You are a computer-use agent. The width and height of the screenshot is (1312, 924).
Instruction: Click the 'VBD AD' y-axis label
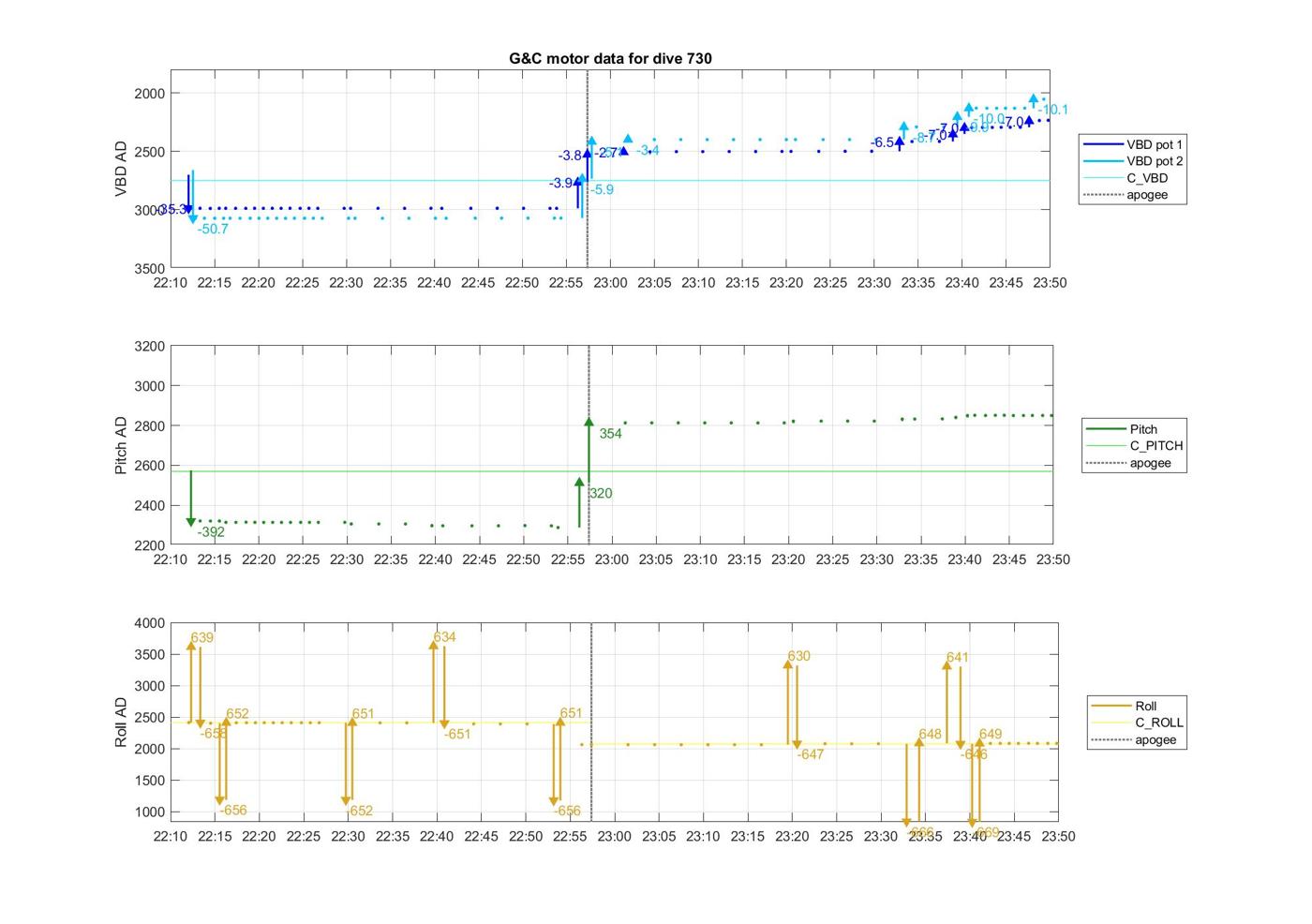coord(121,169)
